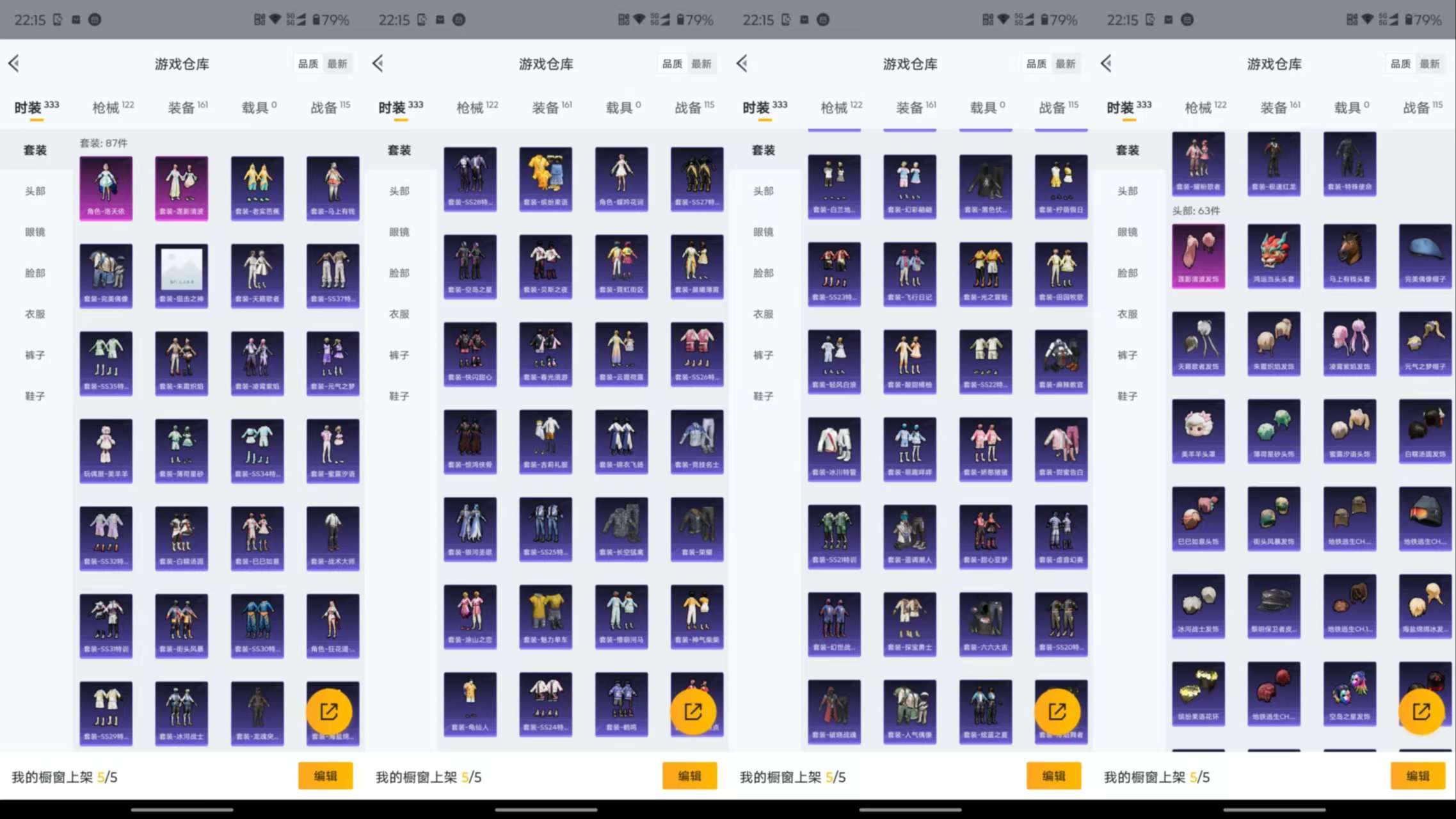Tap the blue 完美偶像帽子 beret icon

pyautogui.click(x=1425, y=255)
